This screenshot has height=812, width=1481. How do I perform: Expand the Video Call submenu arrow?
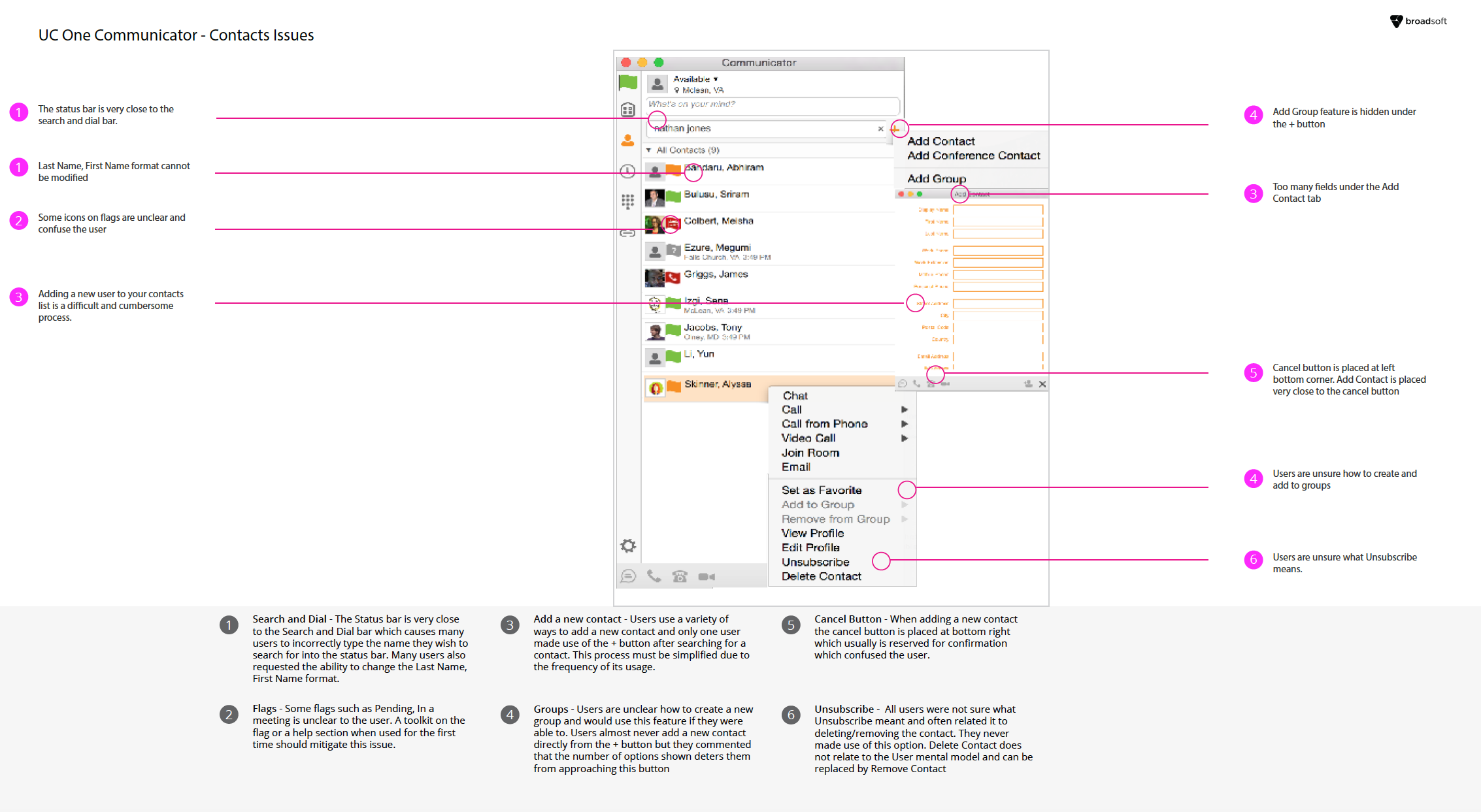coord(905,438)
